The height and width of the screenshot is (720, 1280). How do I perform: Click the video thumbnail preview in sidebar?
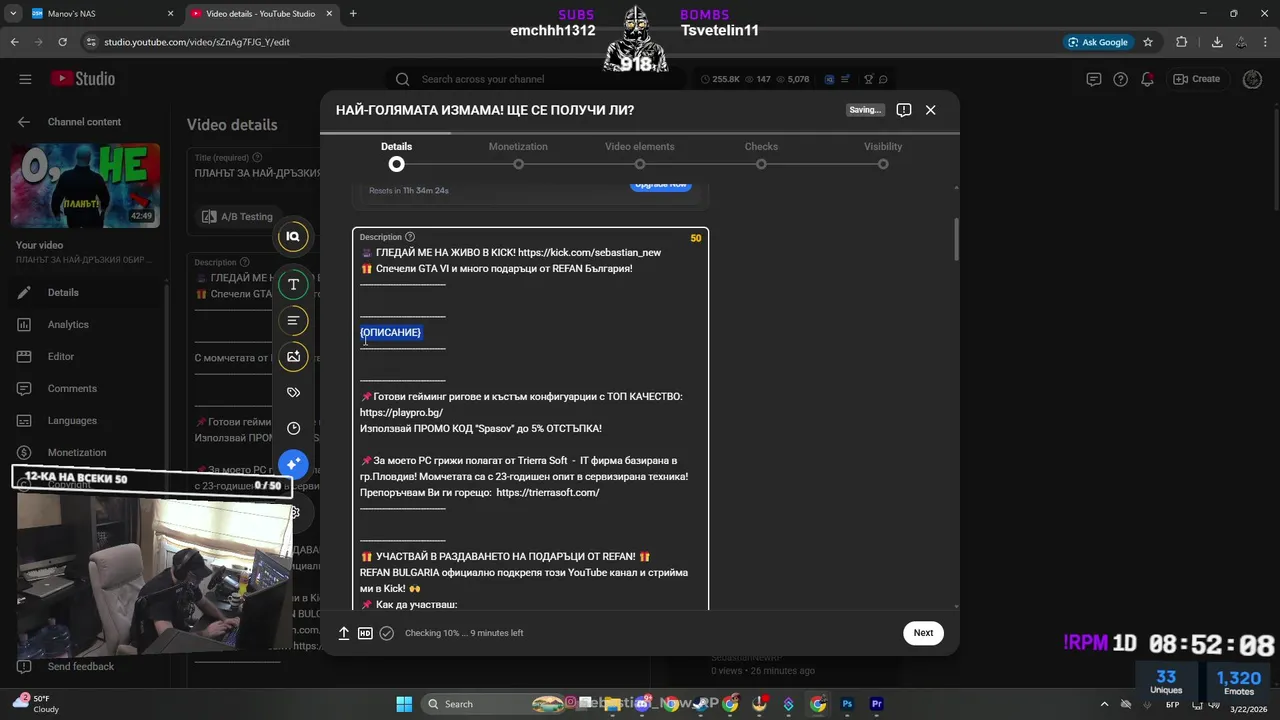tap(85, 186)
